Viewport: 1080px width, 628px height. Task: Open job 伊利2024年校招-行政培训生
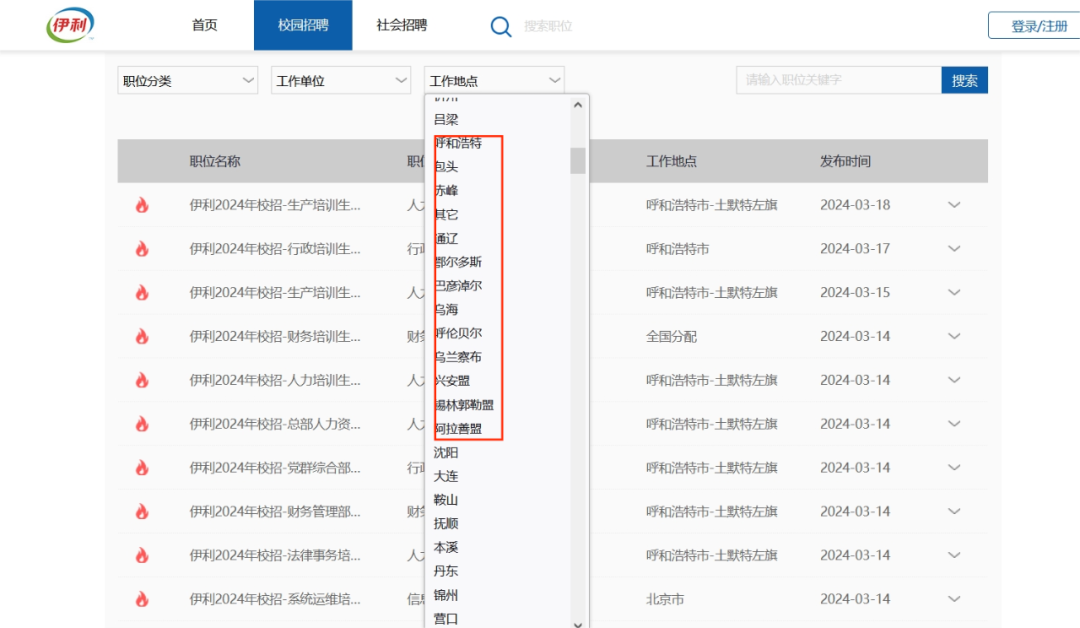(x=275, y=249)
